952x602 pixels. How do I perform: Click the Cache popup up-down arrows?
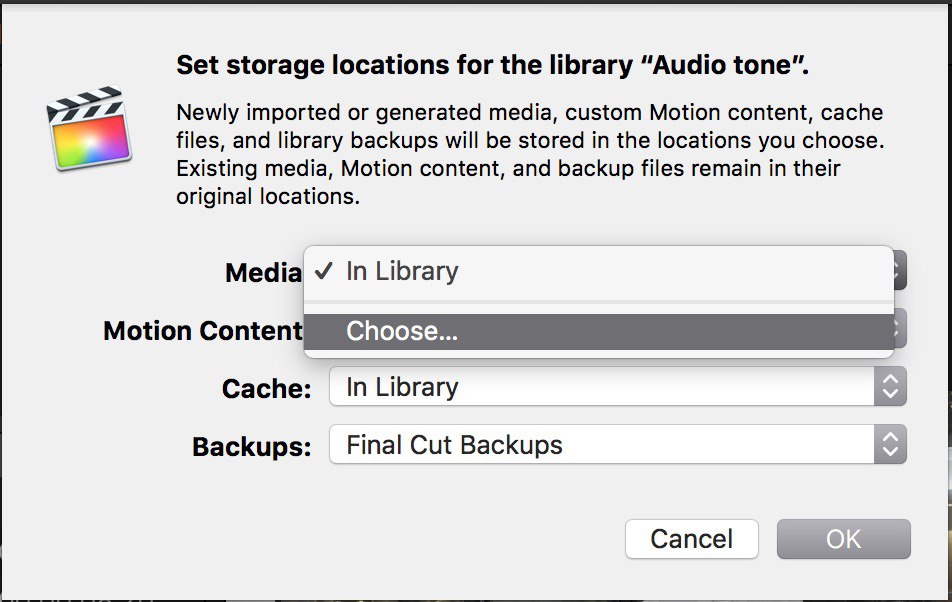click(x=890, y=387)
